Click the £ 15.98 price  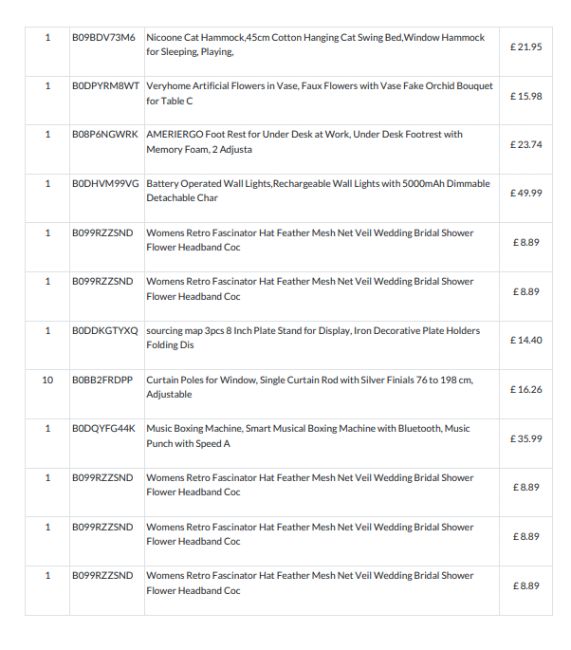click(526, 96)
